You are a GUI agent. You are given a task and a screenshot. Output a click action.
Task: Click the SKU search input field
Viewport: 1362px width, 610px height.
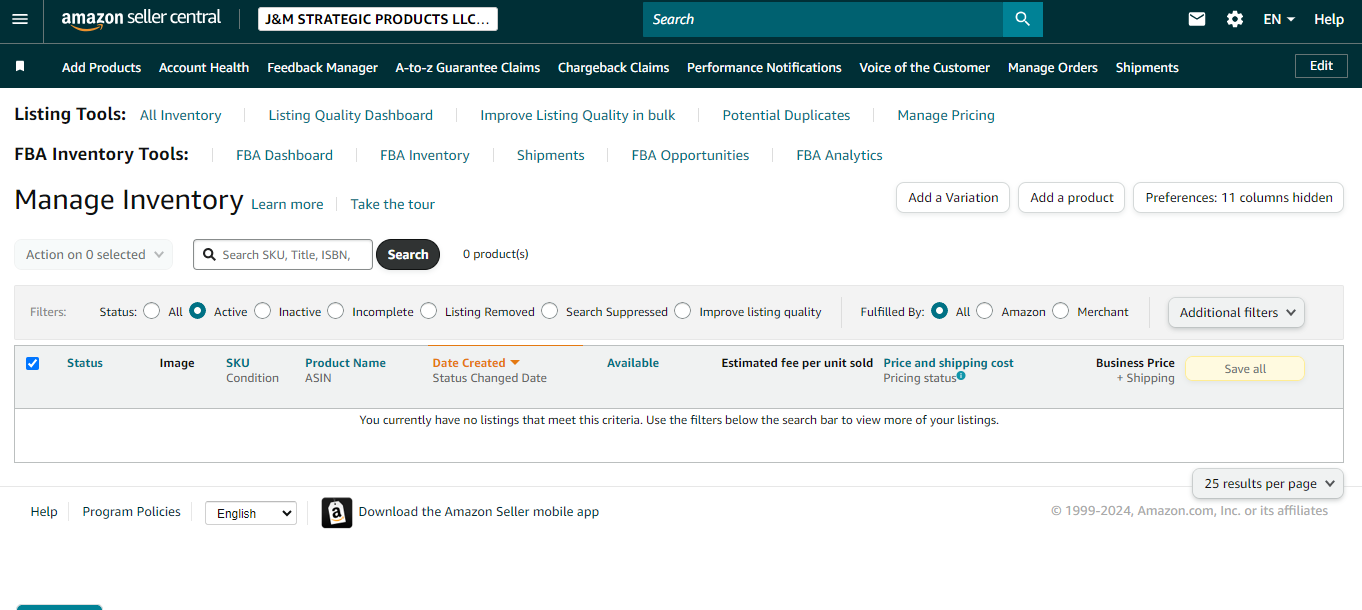[x=283, y=255]
